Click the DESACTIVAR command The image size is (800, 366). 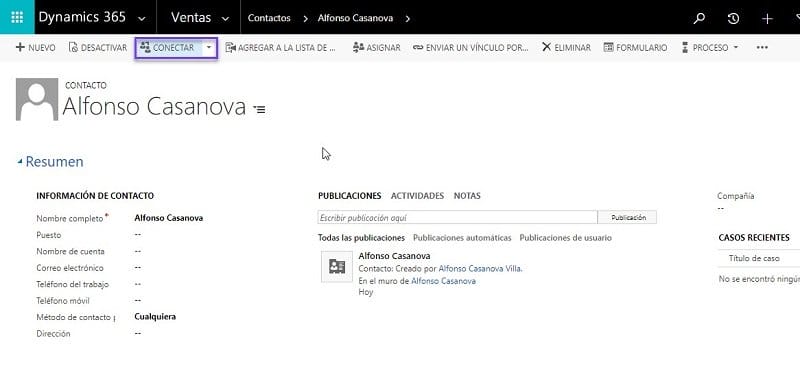click(97, 47)
